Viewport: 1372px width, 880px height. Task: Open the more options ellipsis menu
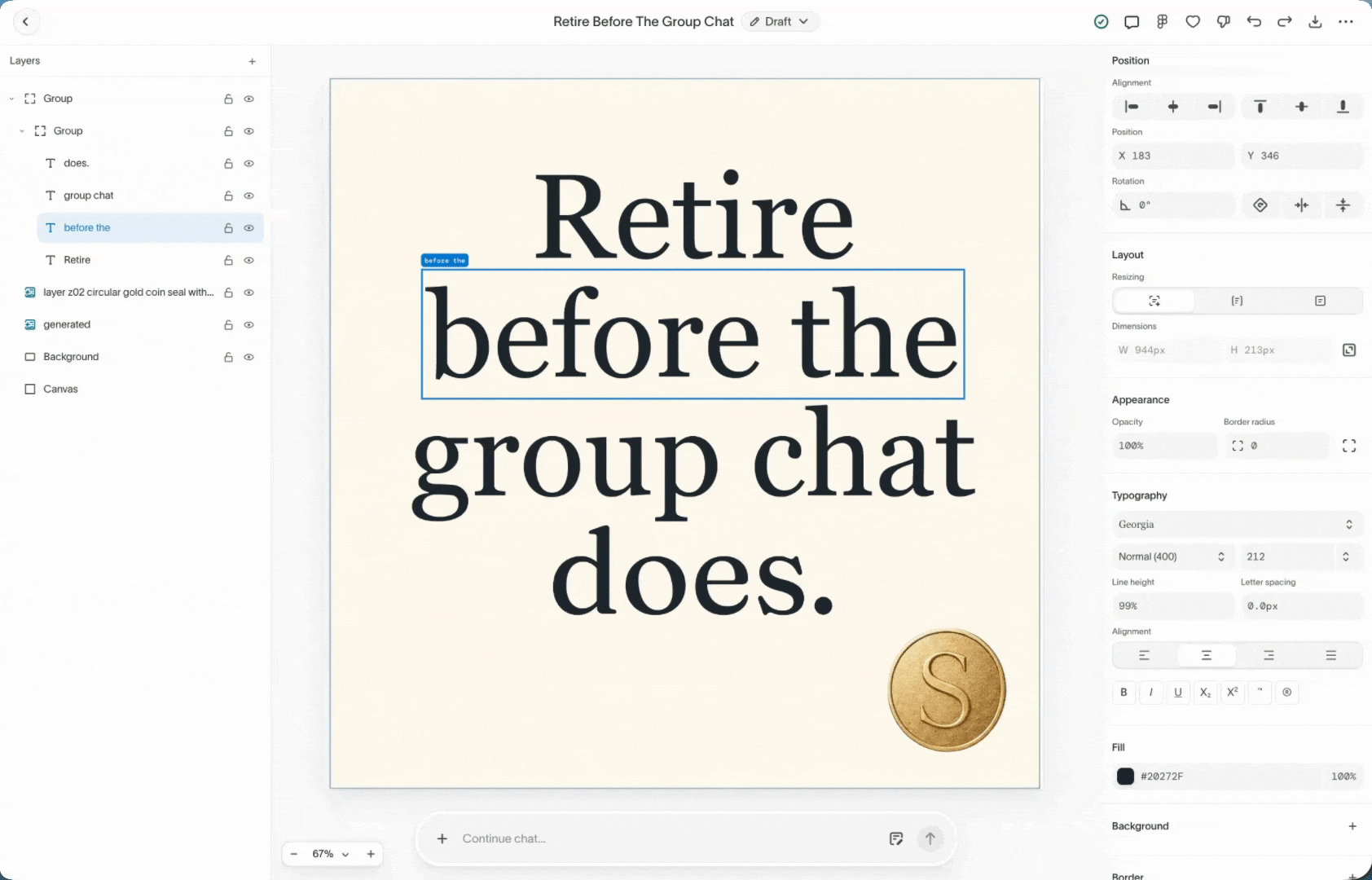tap(1346, 22)
